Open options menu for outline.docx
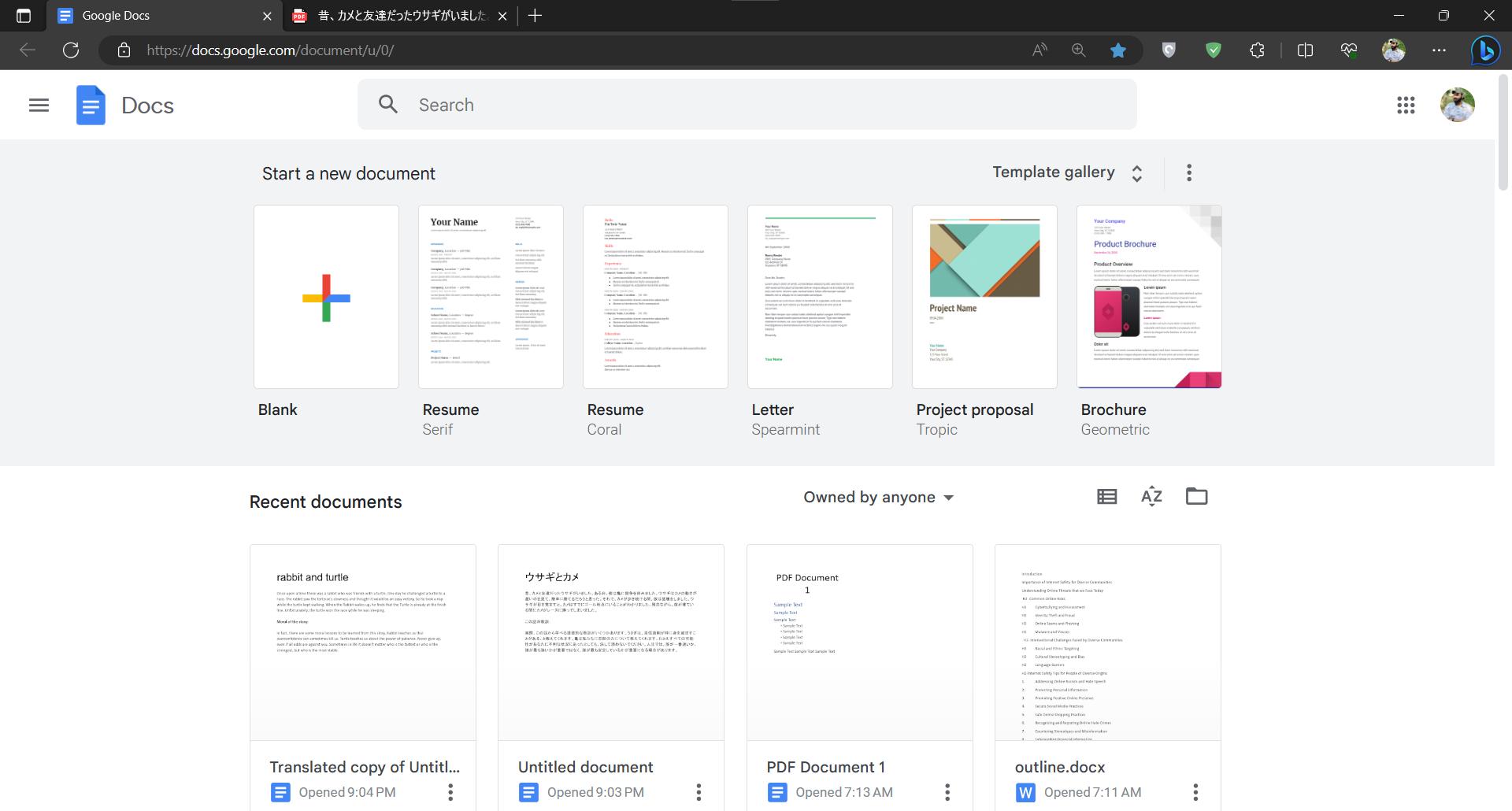The height and width of the screenshot is (811, 1512). click(1195, 792)
